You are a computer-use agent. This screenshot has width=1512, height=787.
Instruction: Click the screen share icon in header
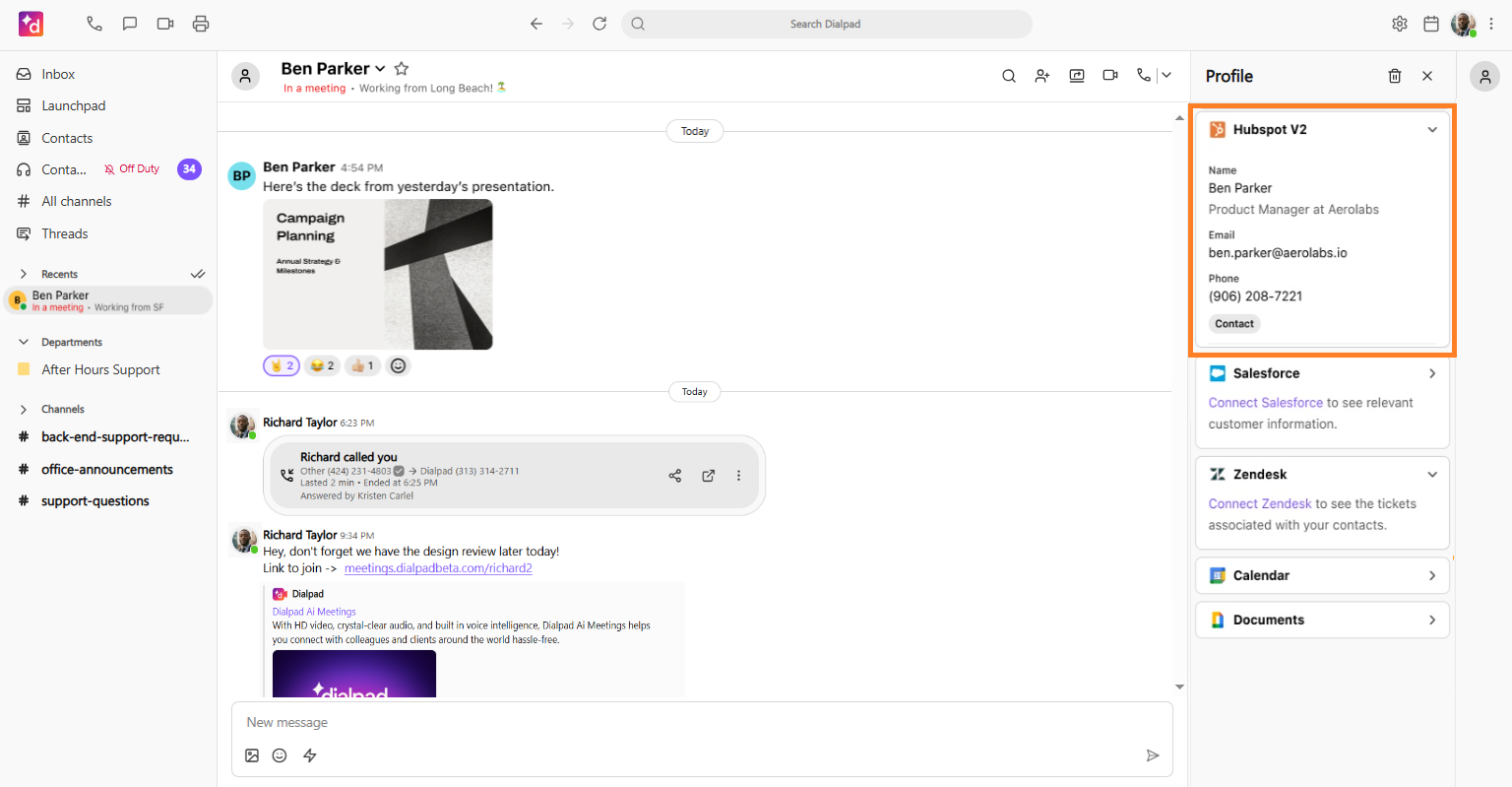pos(1077,76)
